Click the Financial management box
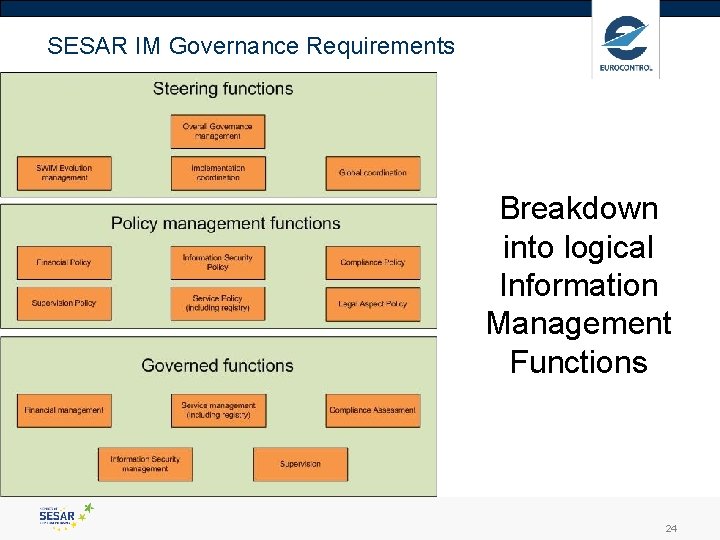Image resolution: width=720 pixels, height=540 pixels. [64, 411]
